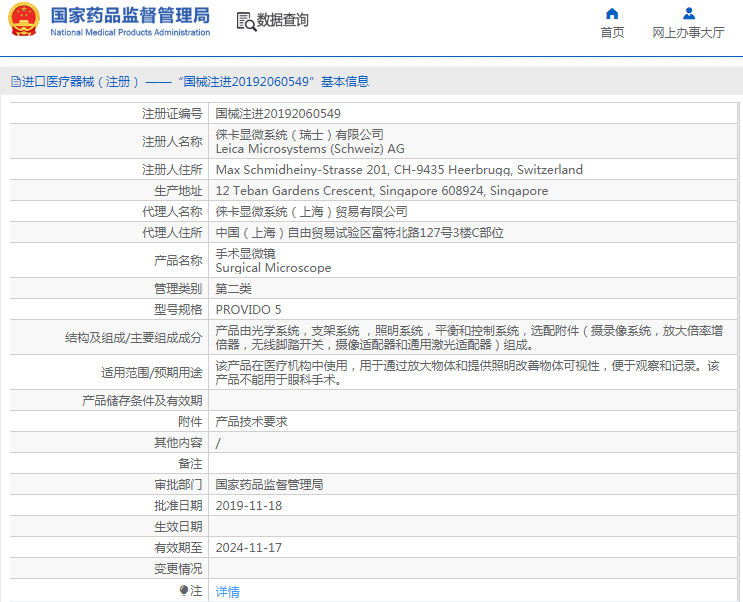Click the bulb icon beside 注

tap(184, 590)
